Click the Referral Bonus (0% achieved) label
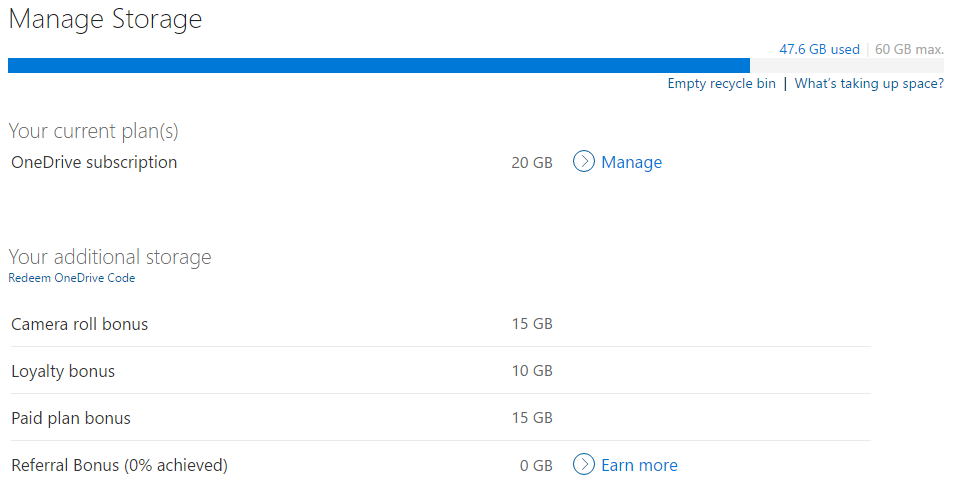The image size is (954, 491). pos(119,465)
